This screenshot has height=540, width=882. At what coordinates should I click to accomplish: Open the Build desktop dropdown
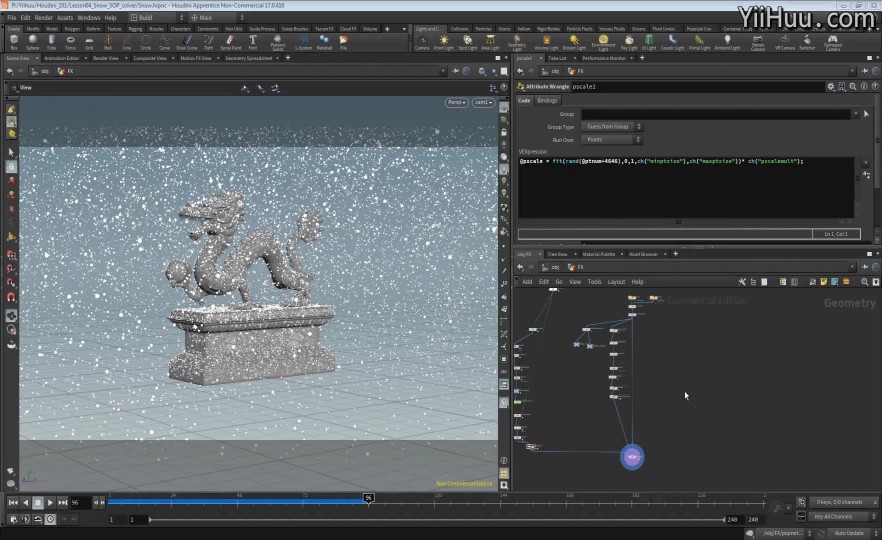[156, 17]
